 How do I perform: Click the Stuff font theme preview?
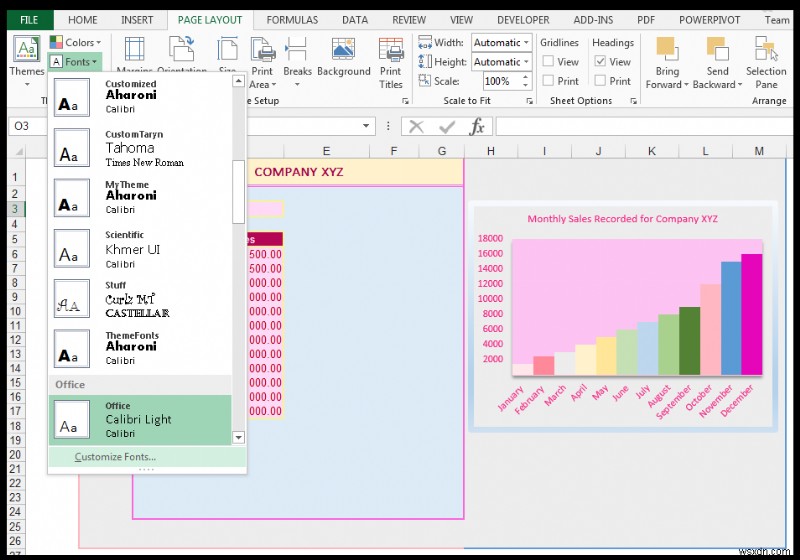(72, 298)
